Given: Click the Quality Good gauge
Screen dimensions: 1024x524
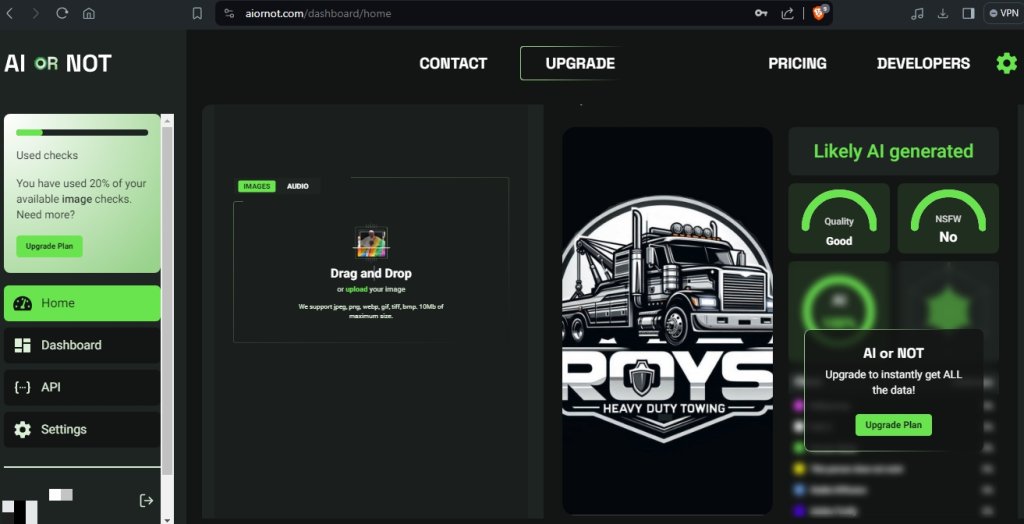Looking at the screenshot, I should tap(839, 218).
